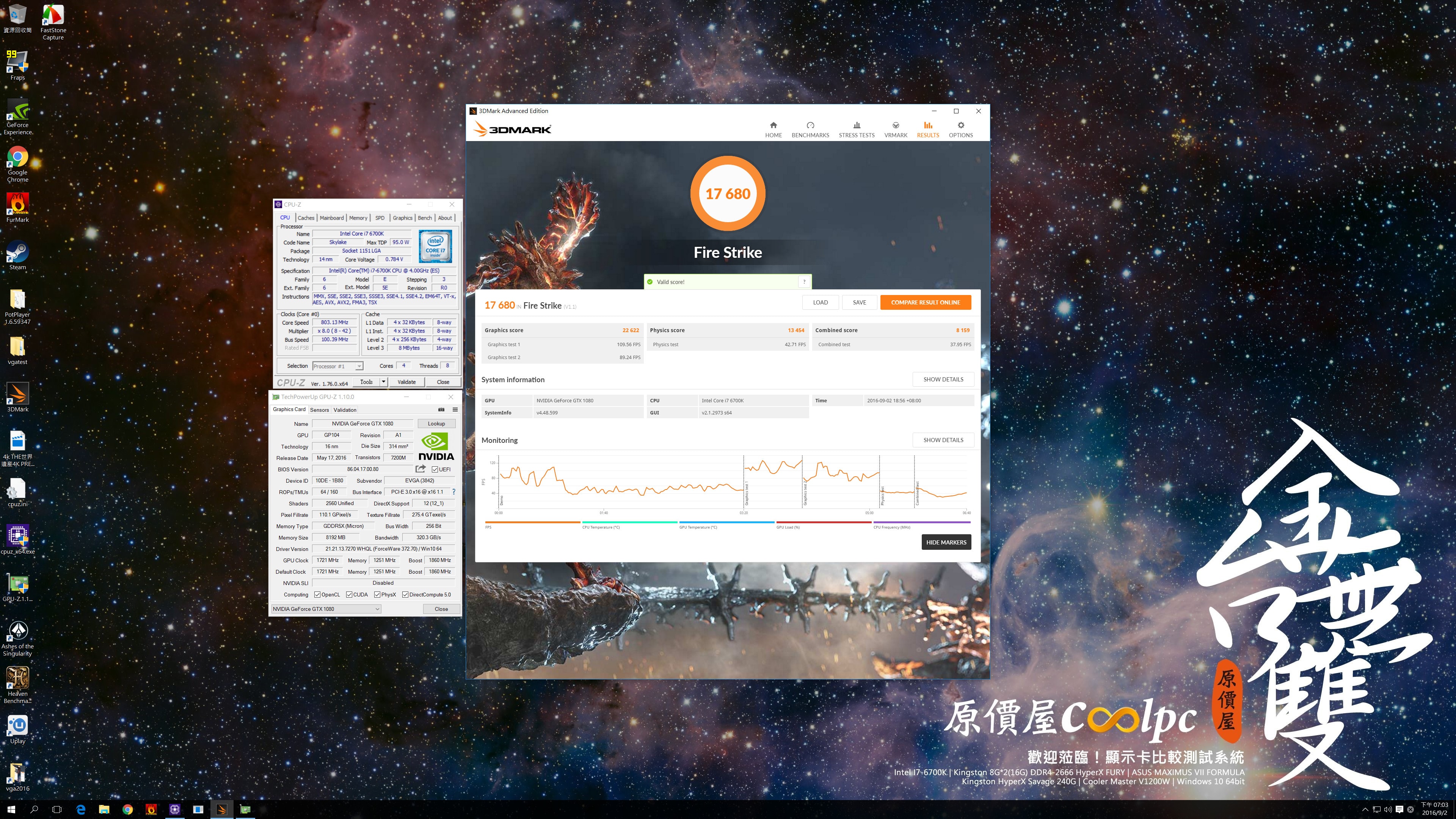Image resolution: width=1456 pixels, height=819 pixels.
Task: Toggle the UEFI checkbox in GPU-Z
Action: 435,469
